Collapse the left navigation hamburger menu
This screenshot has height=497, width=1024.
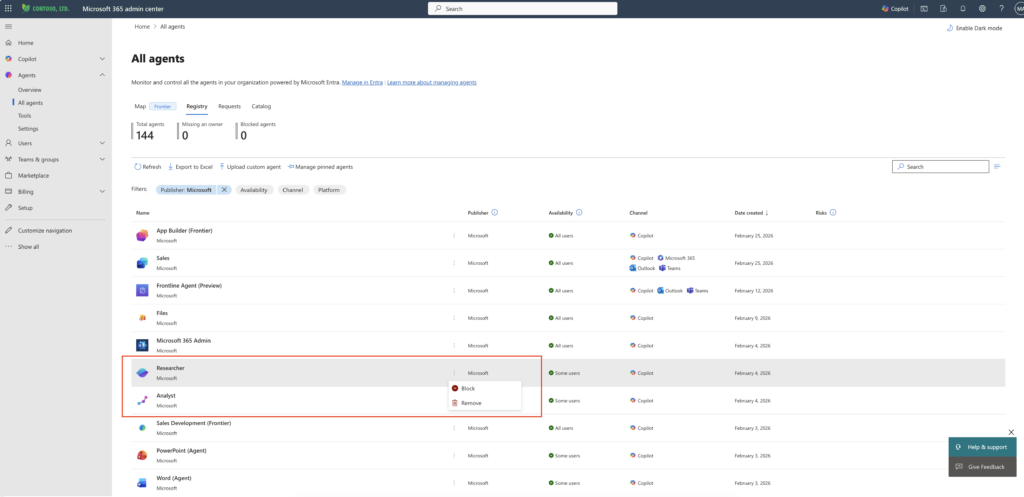tap(9, 26)
